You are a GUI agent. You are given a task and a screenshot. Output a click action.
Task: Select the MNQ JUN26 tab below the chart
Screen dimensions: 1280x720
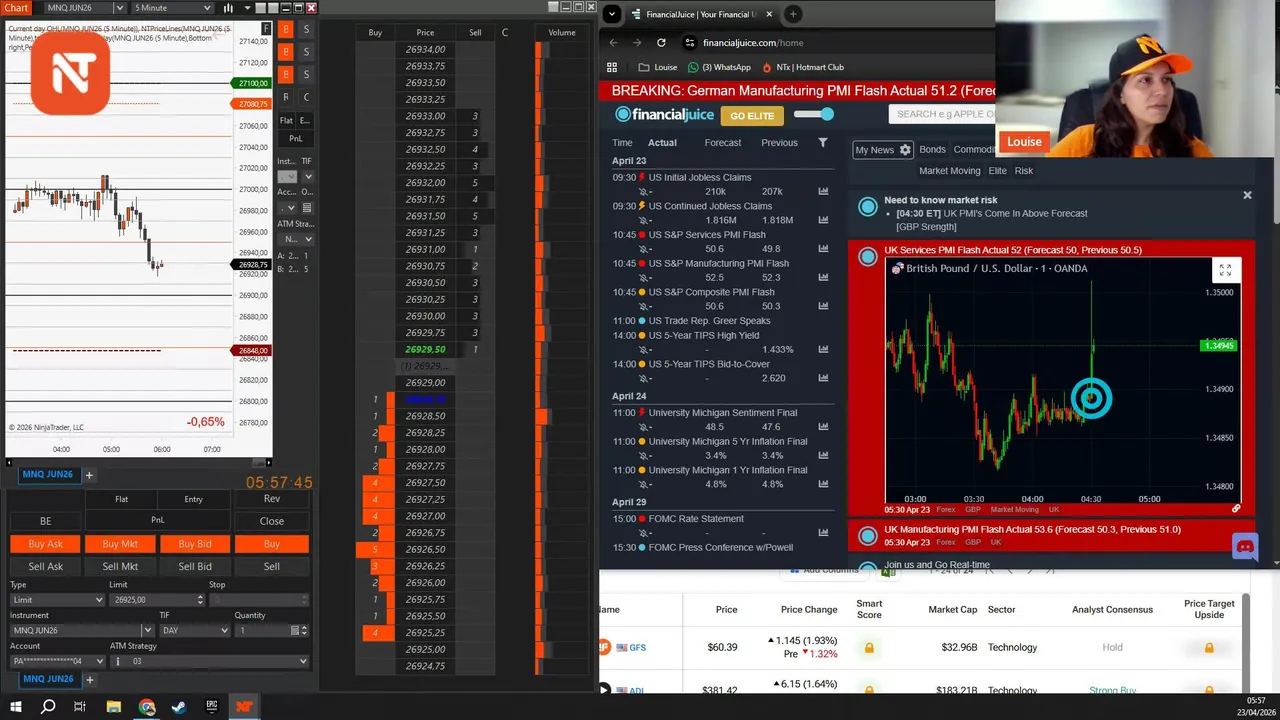[x=48, y=475]
